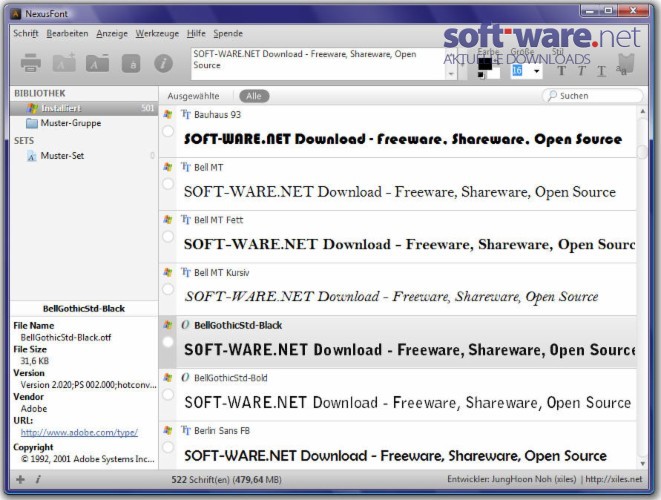The image size is (661, 500).
Task: Click the OpenType icon next to BellGothicStd-Black
Action: pyautogui.click(x=185, y=325)
